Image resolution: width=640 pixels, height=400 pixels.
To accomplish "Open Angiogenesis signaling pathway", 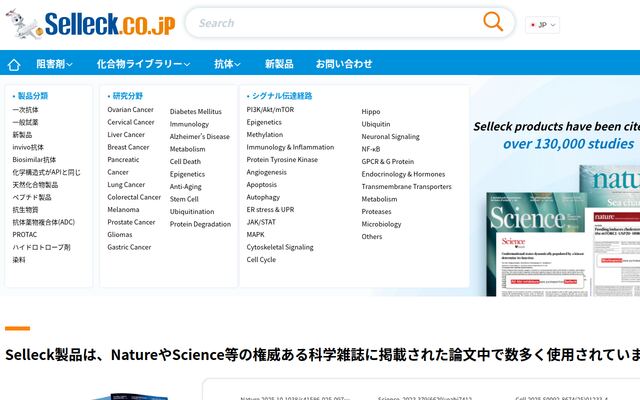I will pos(267,173).
